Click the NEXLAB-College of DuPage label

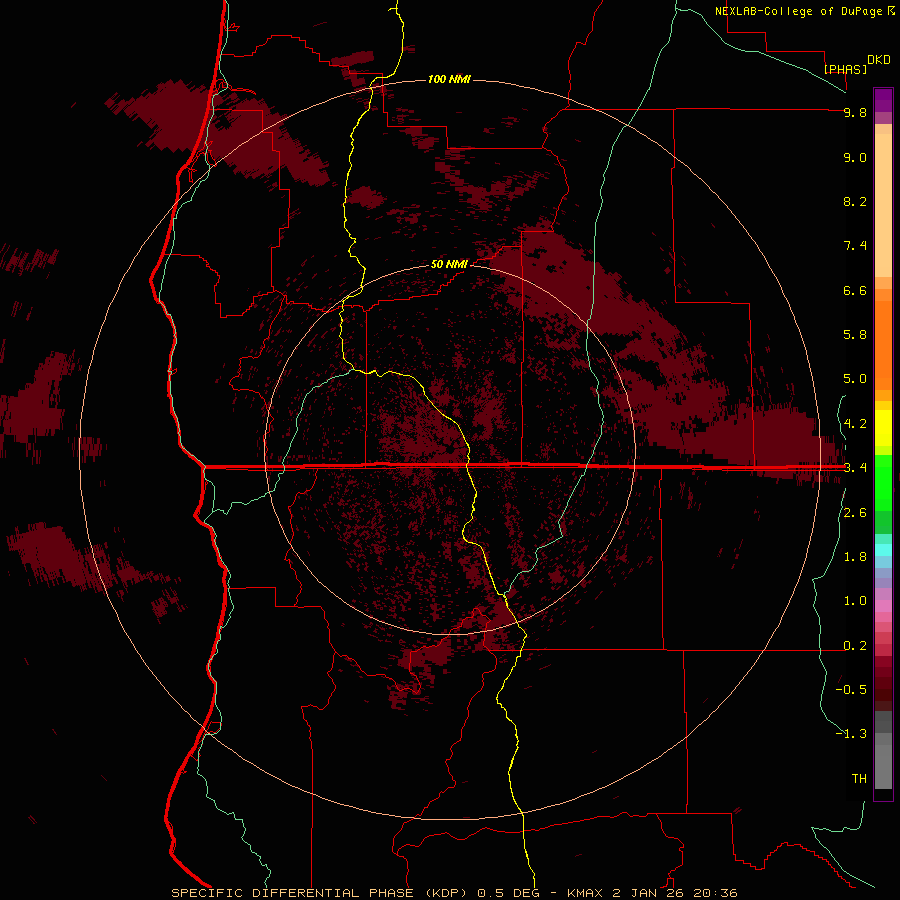tap(800, 11)
